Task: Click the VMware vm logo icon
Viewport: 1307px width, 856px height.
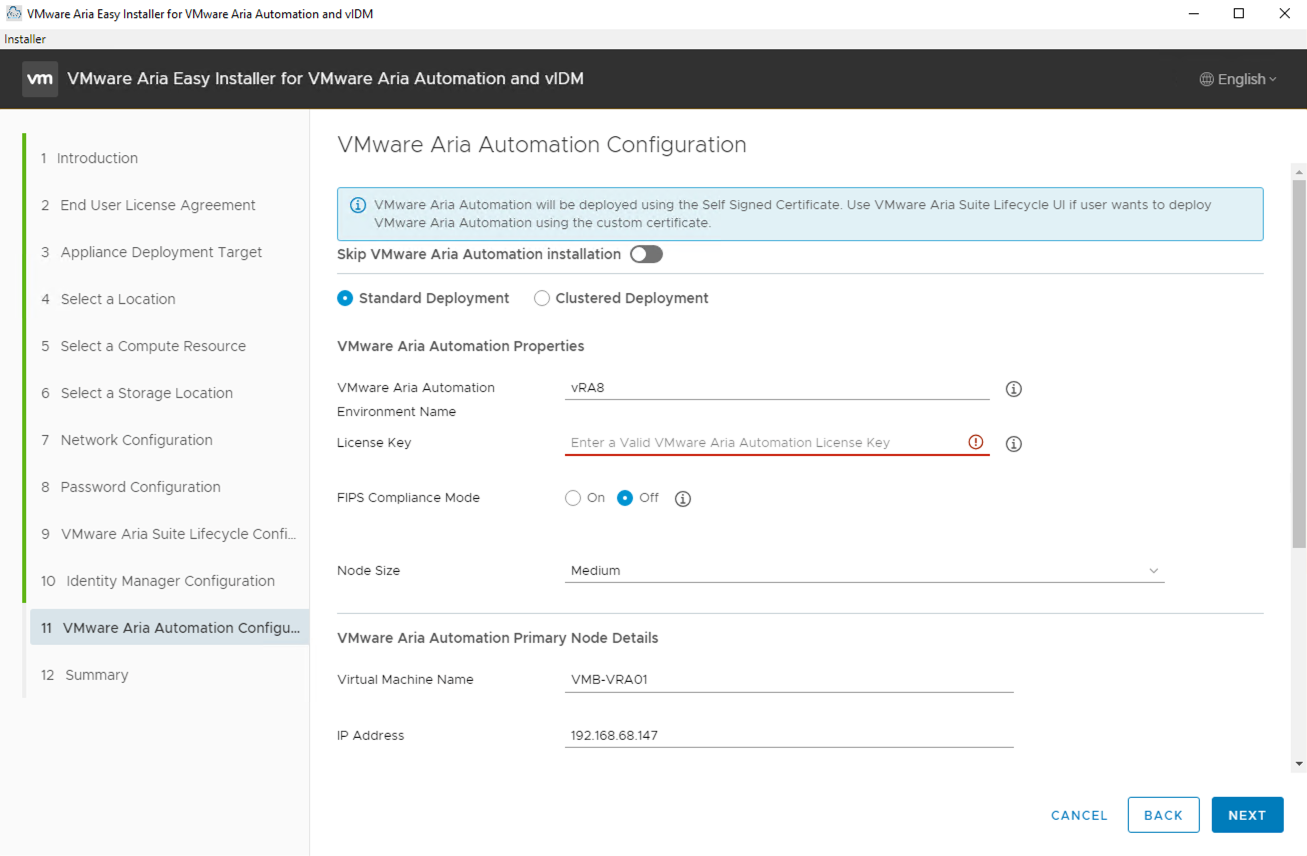Action: (x=40, y=79)
